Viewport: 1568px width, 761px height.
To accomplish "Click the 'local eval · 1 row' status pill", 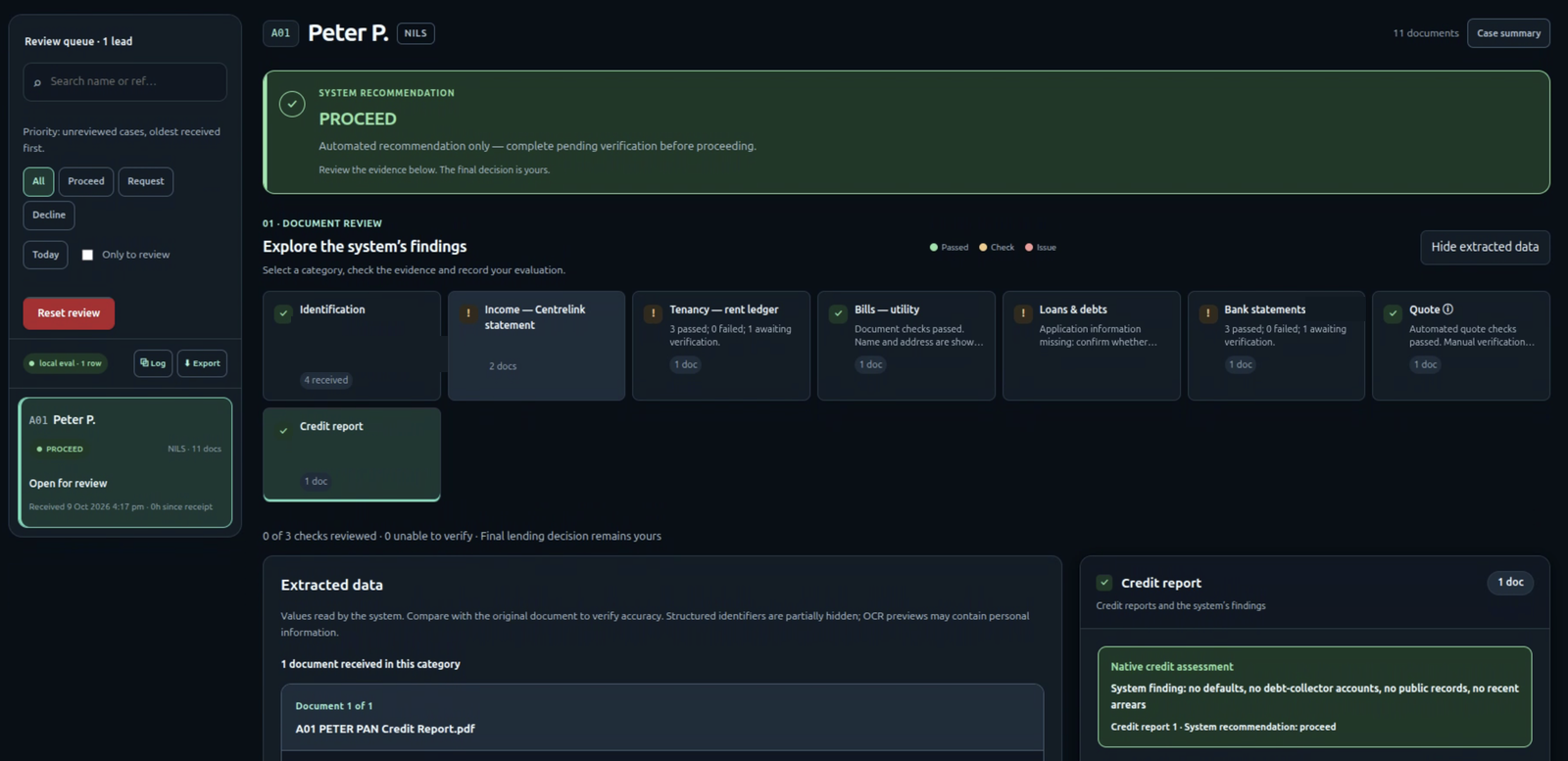I will point(65,363).
